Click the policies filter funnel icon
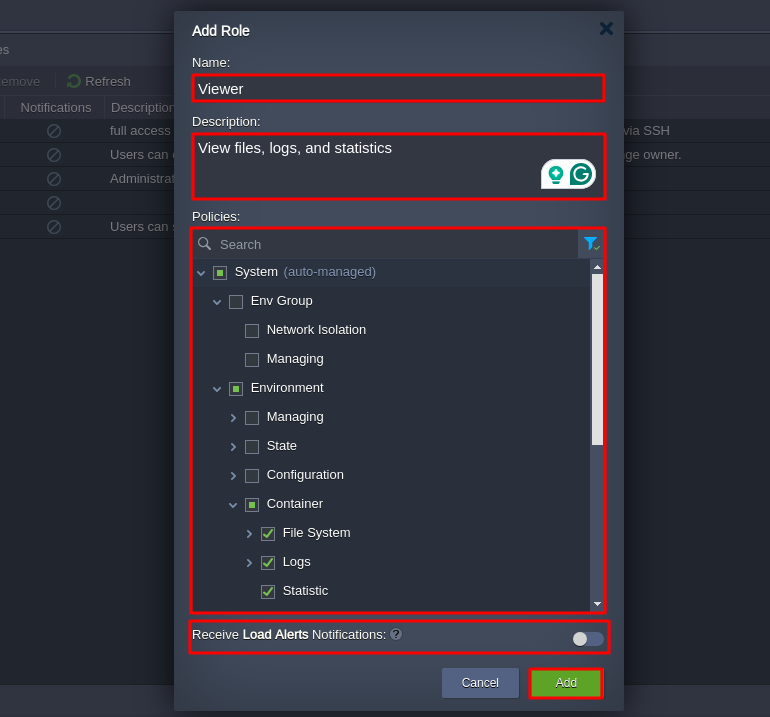The image size is (770, 717). pyautogui.click(x=590, y=244)
